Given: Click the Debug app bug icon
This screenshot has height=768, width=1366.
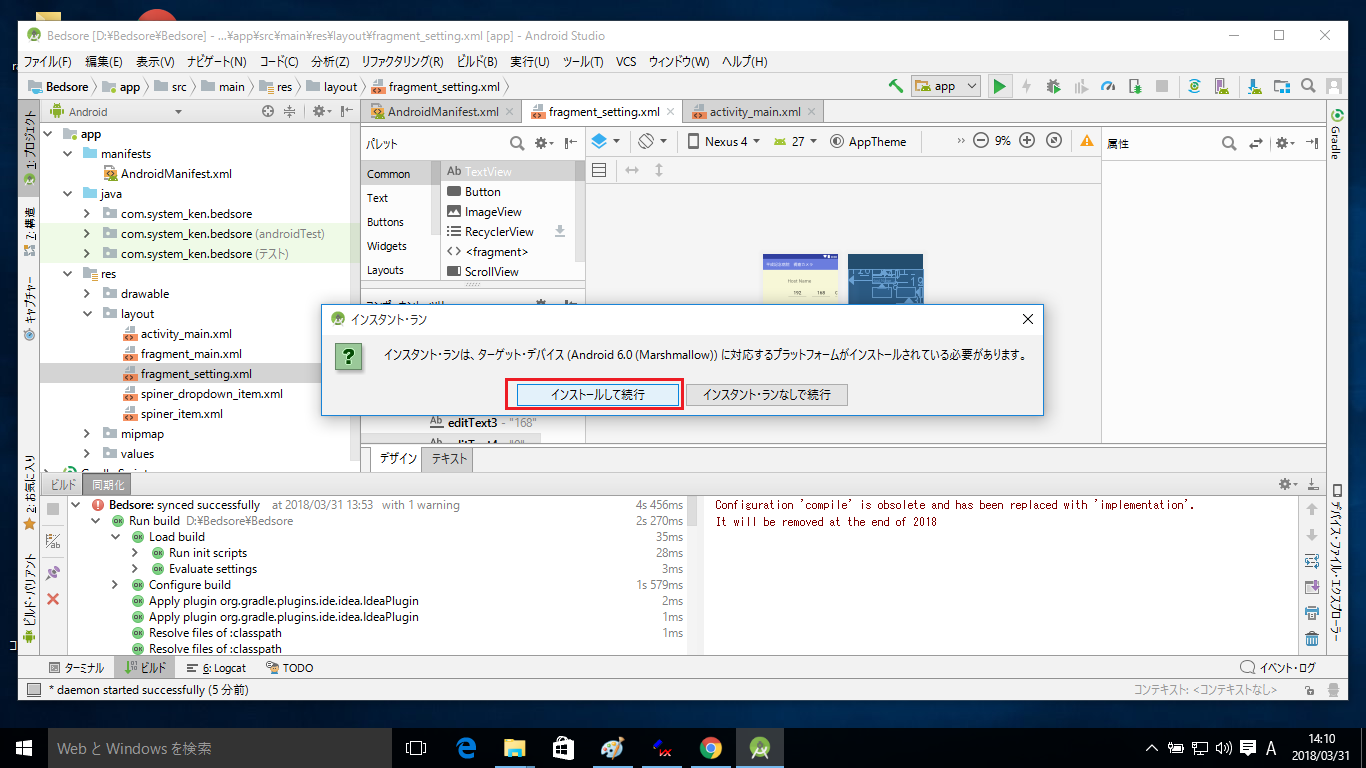Looking at the screenshot, I should pos(1053,86).
